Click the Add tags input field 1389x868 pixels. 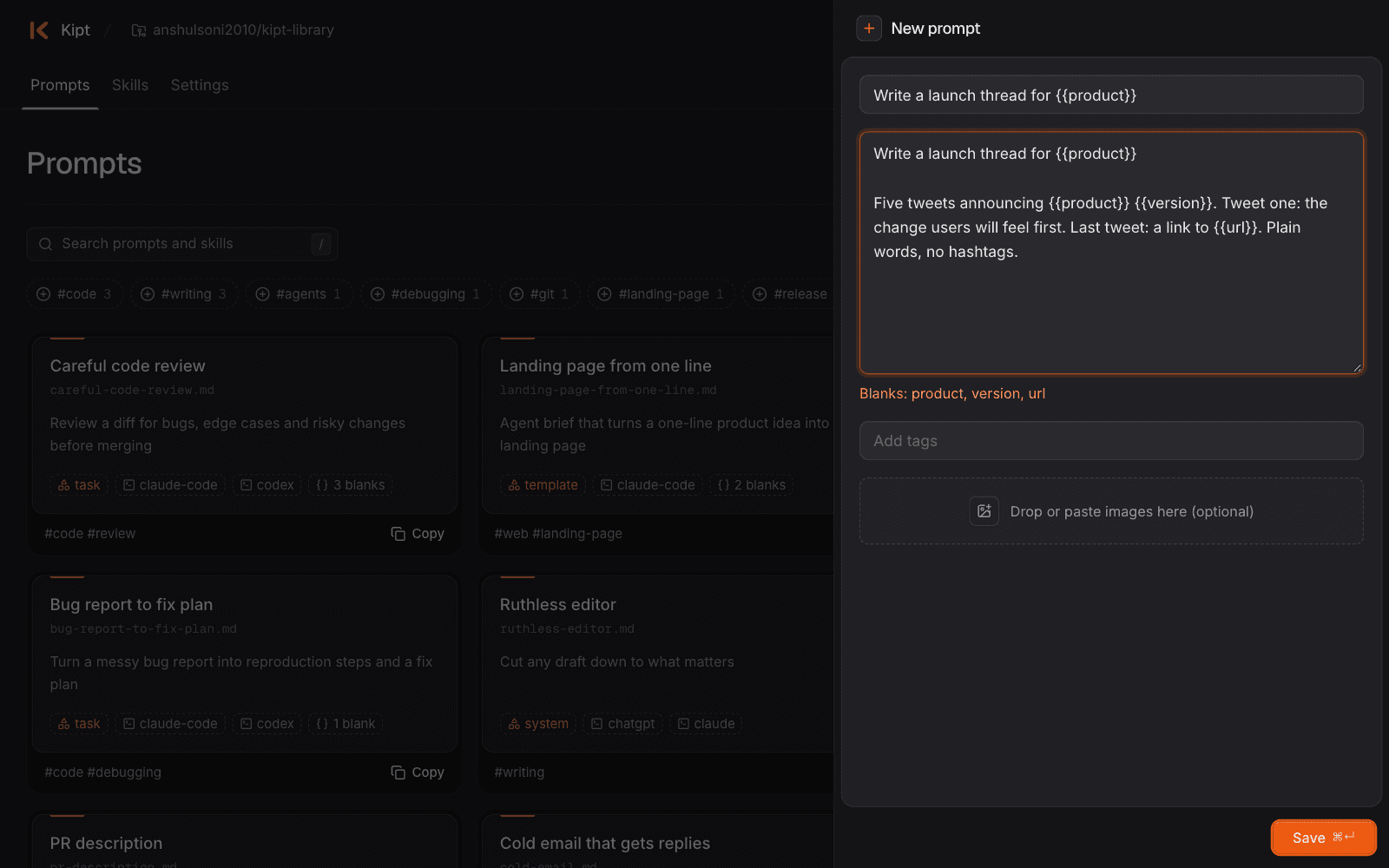(x=1111, y=441)
